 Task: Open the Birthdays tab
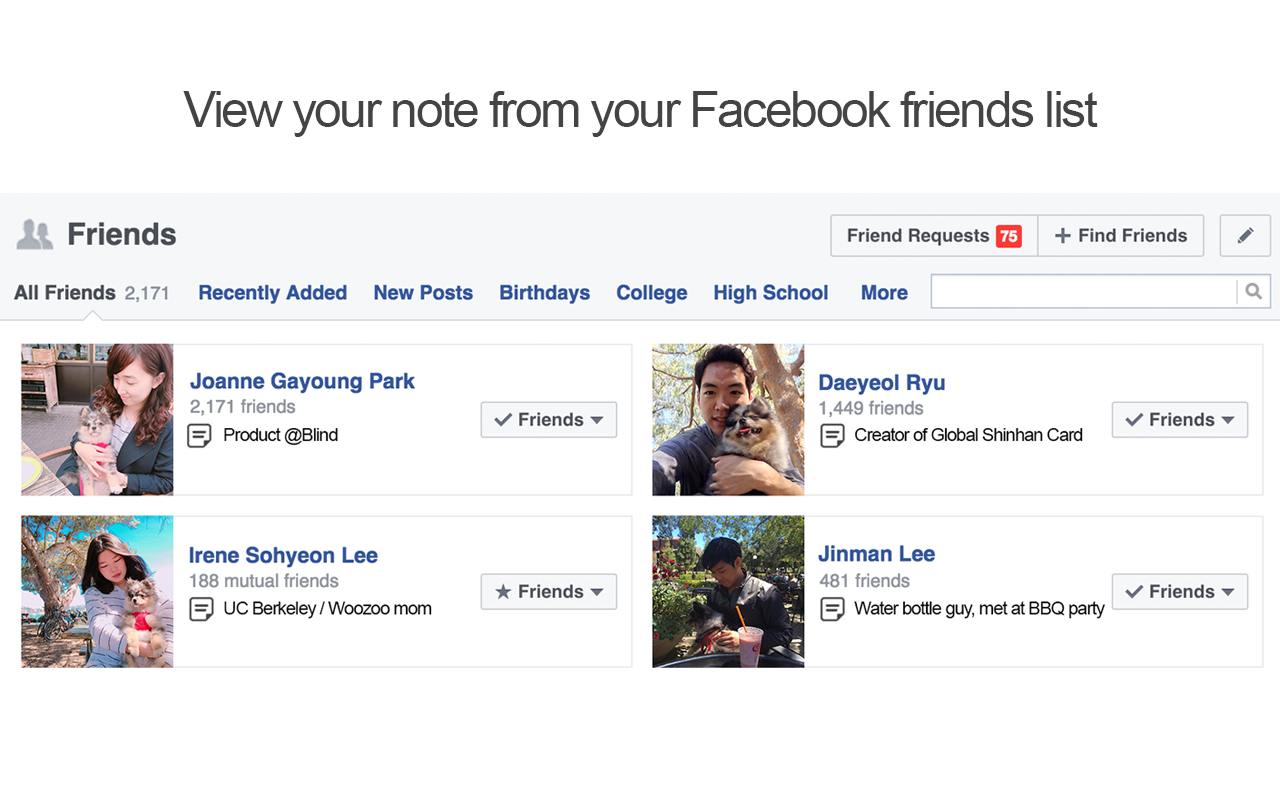544,292
